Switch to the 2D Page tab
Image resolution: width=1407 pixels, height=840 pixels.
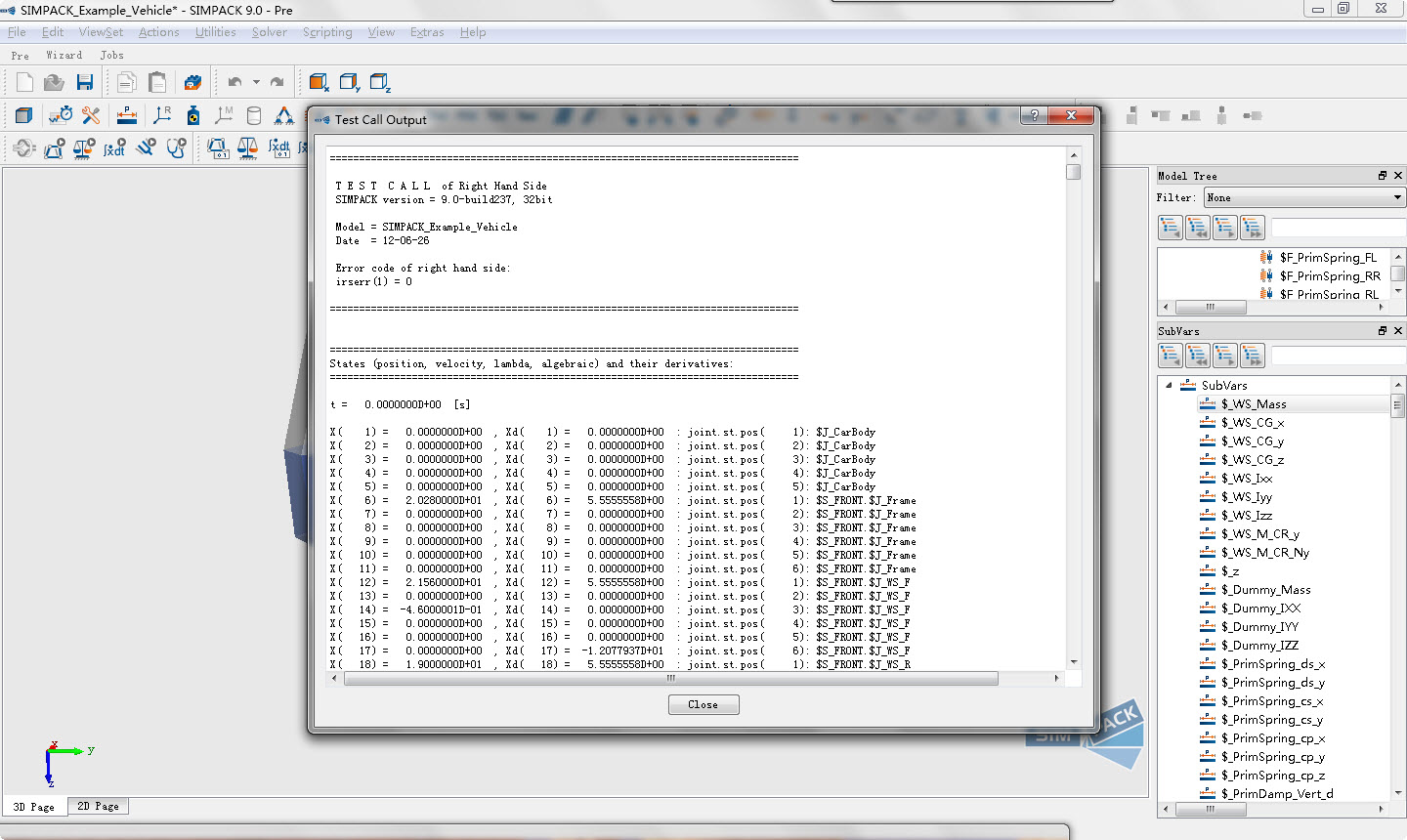98,807
